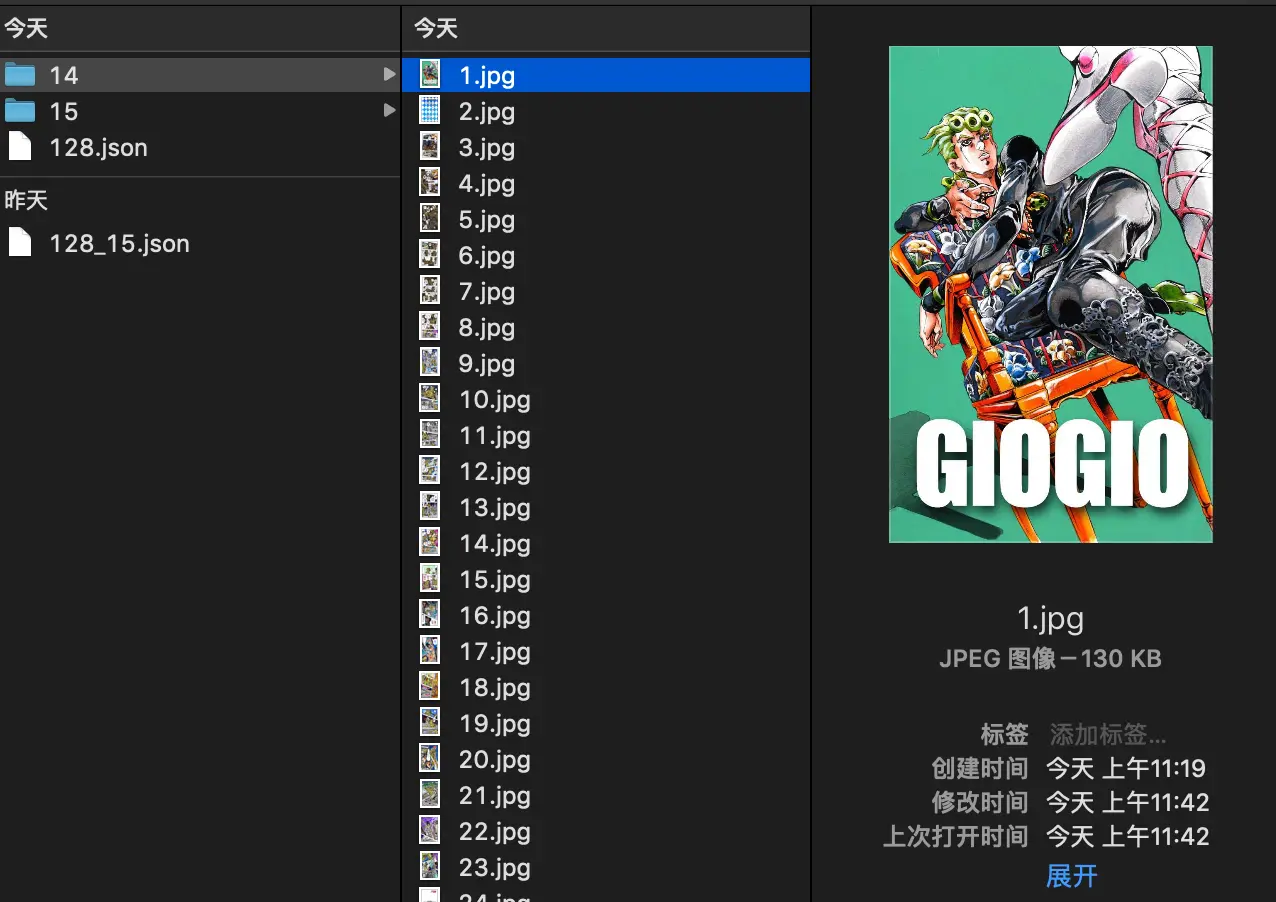Viewport: 1276px width, 902px height.
Task: Click the thumbnail icon of 19.jpg
Action: [429, 722]
